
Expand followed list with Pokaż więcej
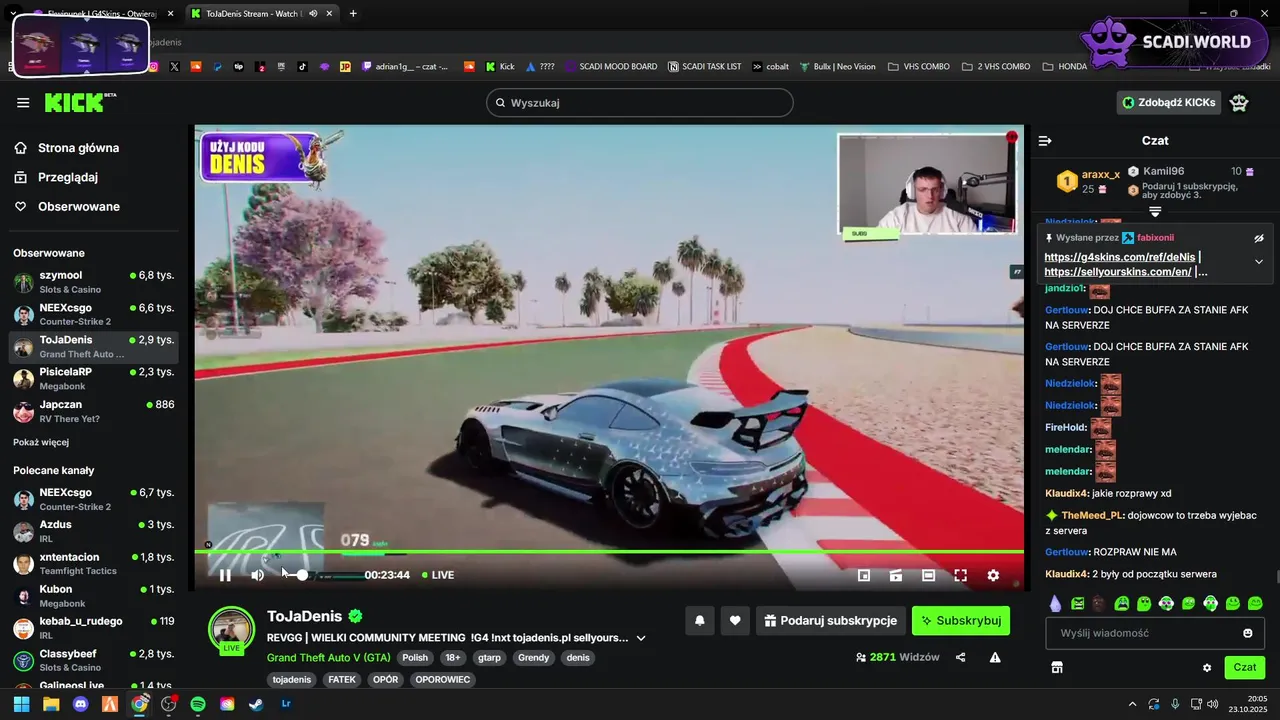pos(41,442)
